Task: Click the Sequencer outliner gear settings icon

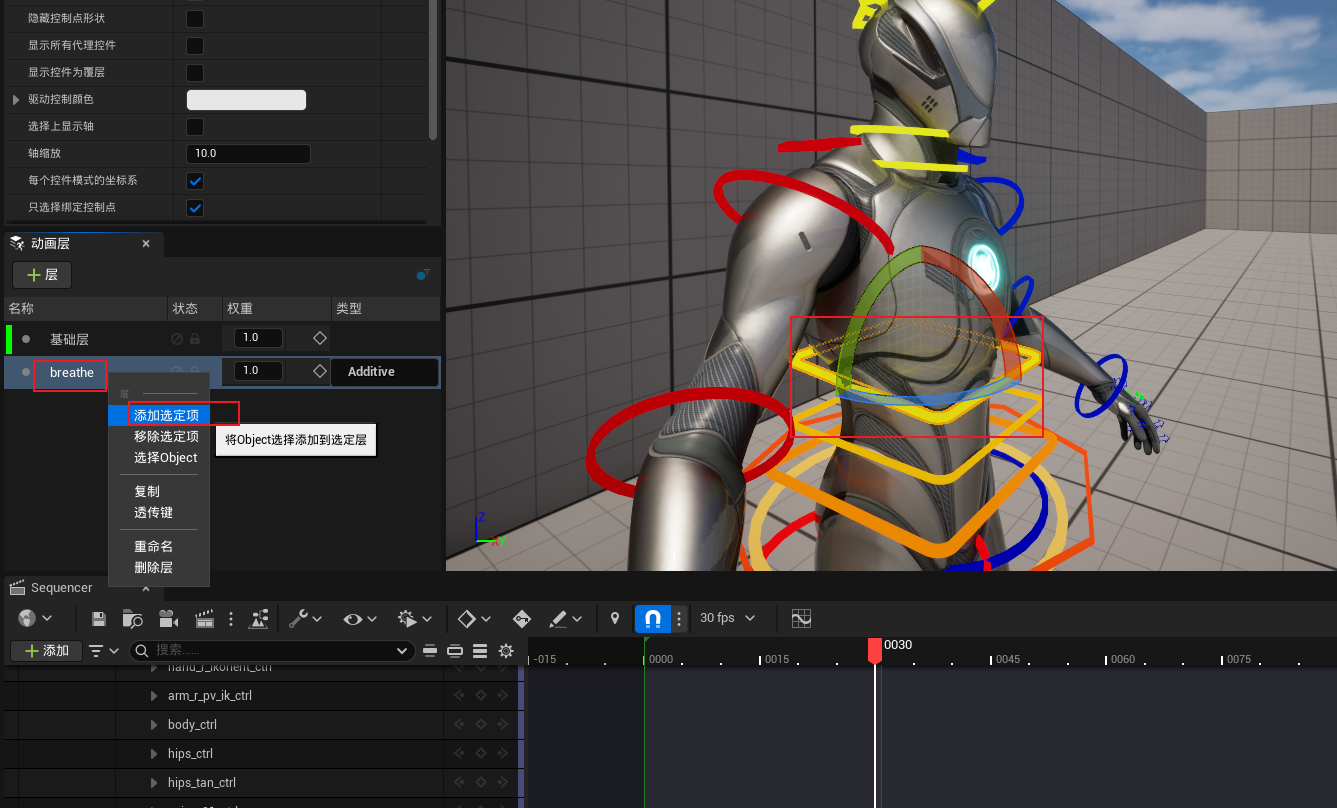Action: tap(506, 651)
